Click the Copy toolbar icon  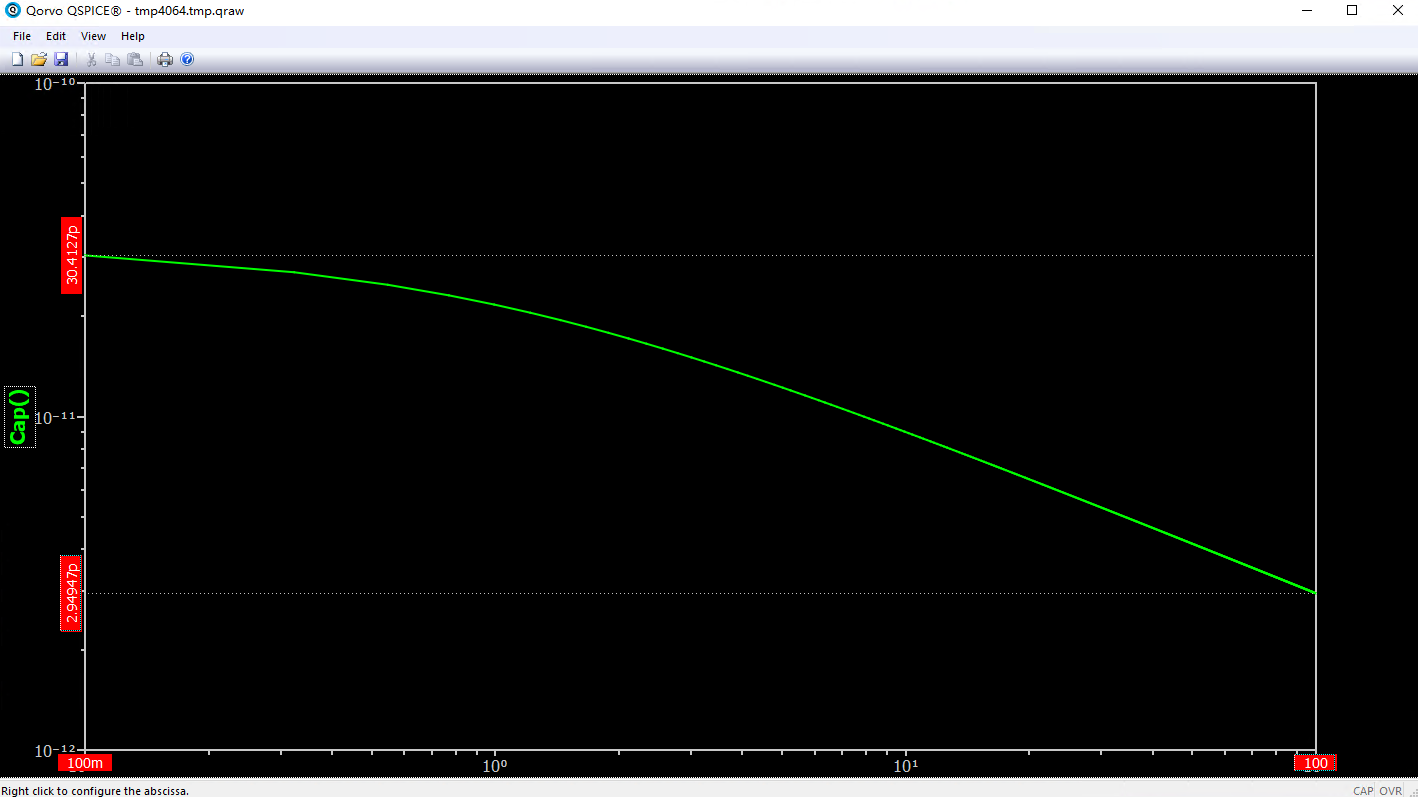[113, 60]
